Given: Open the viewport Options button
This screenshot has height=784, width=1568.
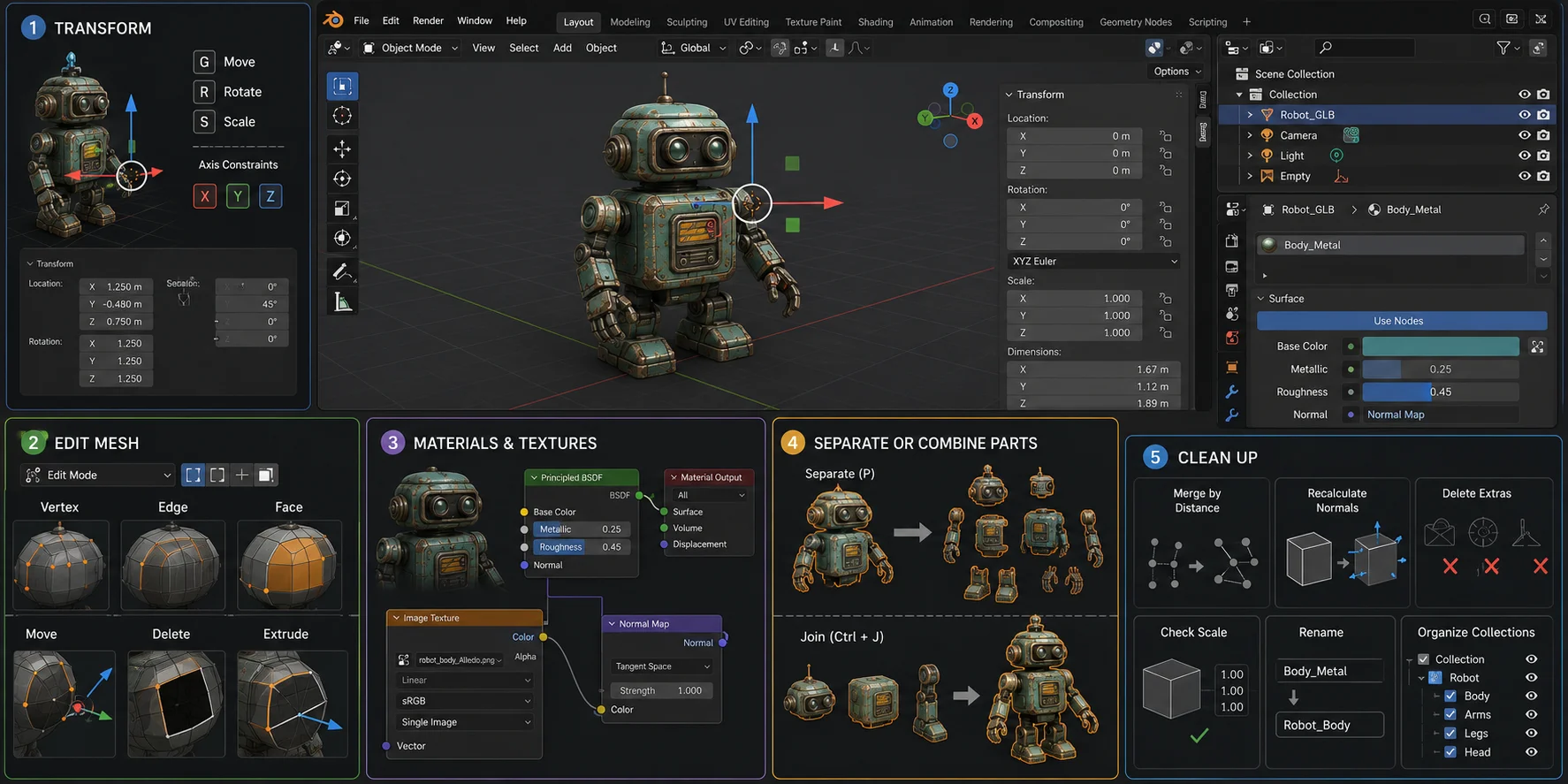Looking at the screenshot, I should 1177,72.
